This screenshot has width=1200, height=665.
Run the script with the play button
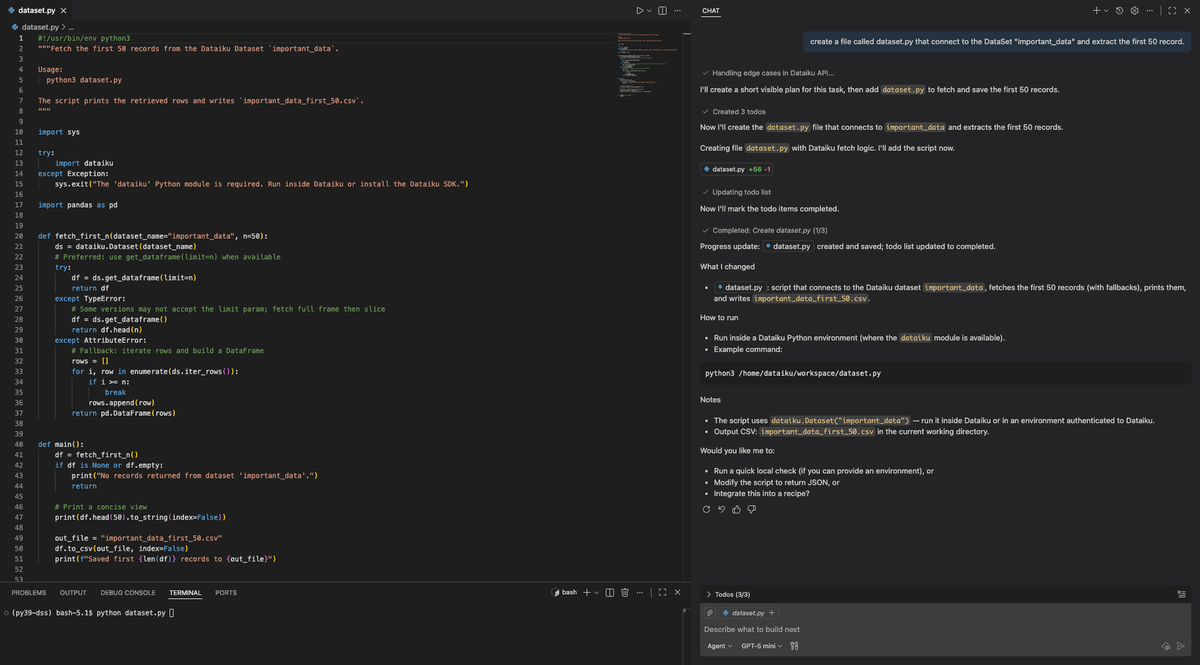pyautogui.click(x=641, y=9)
